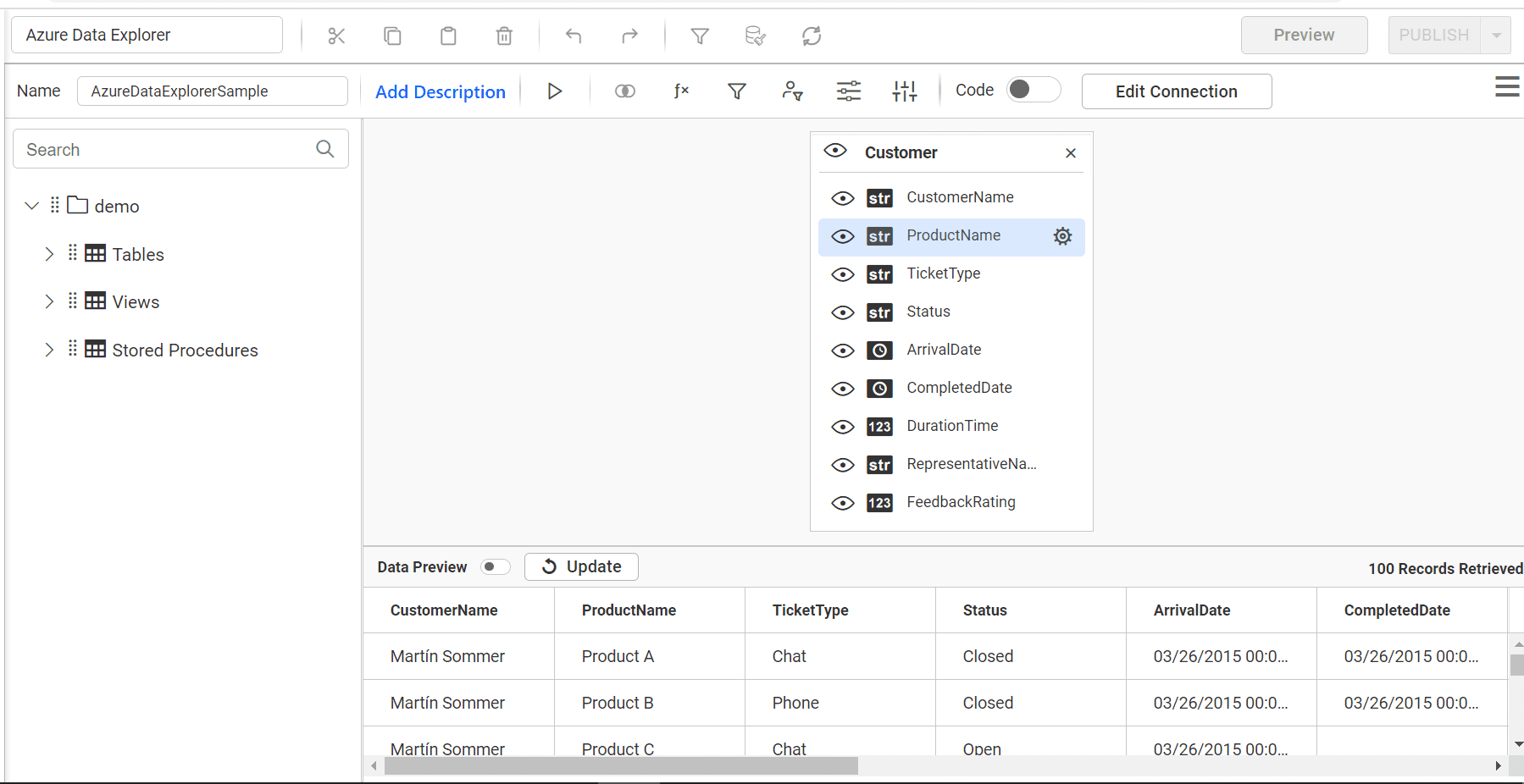The image size is (1524, 784).
Task: Click the Preview button
Action: [x=1305, y=36]
